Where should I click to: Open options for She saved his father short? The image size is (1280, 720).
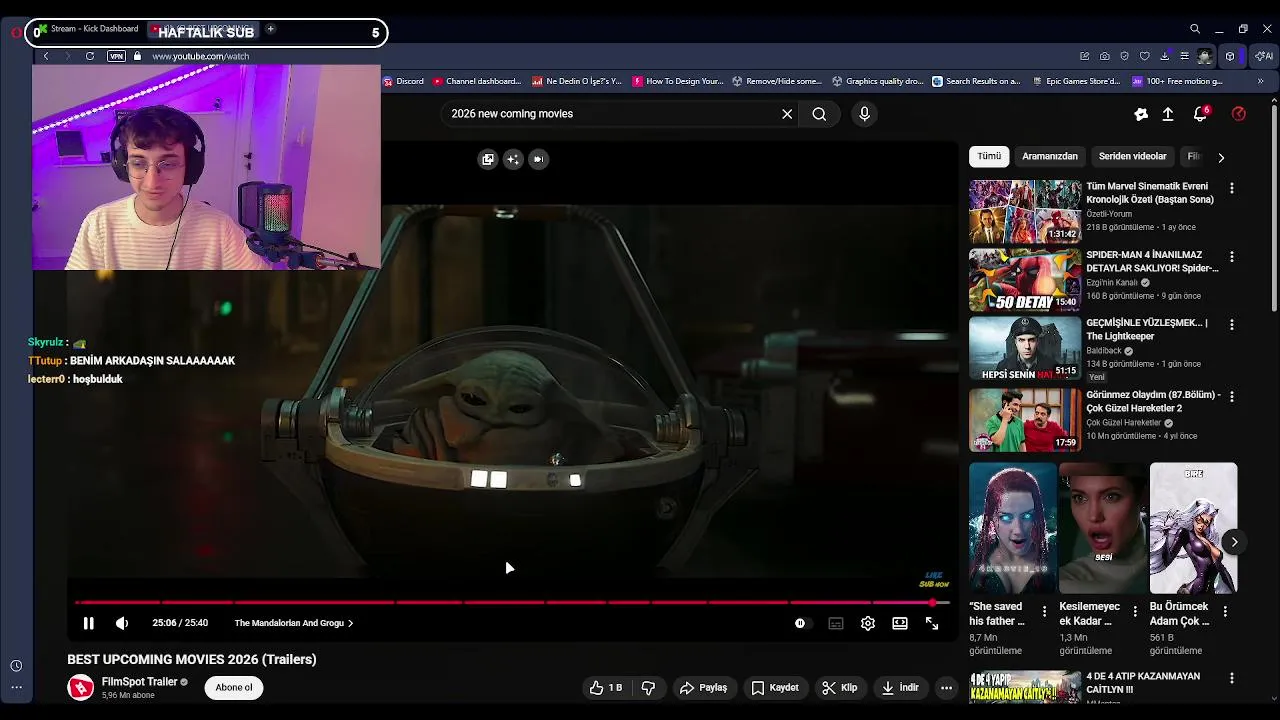(1045, 611)
